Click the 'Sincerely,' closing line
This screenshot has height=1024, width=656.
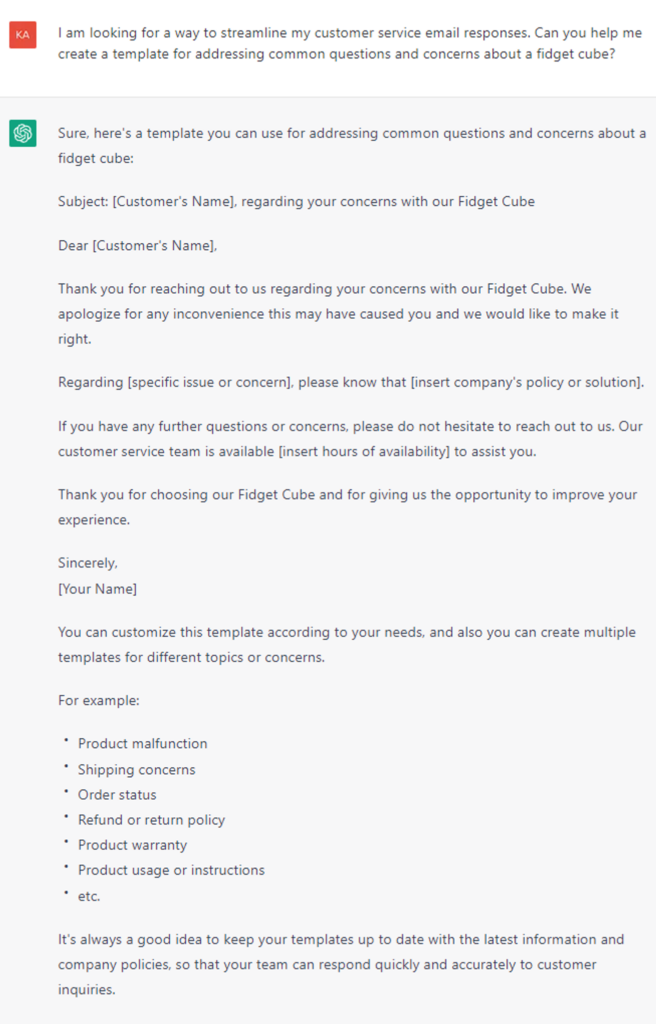point(88,563)
